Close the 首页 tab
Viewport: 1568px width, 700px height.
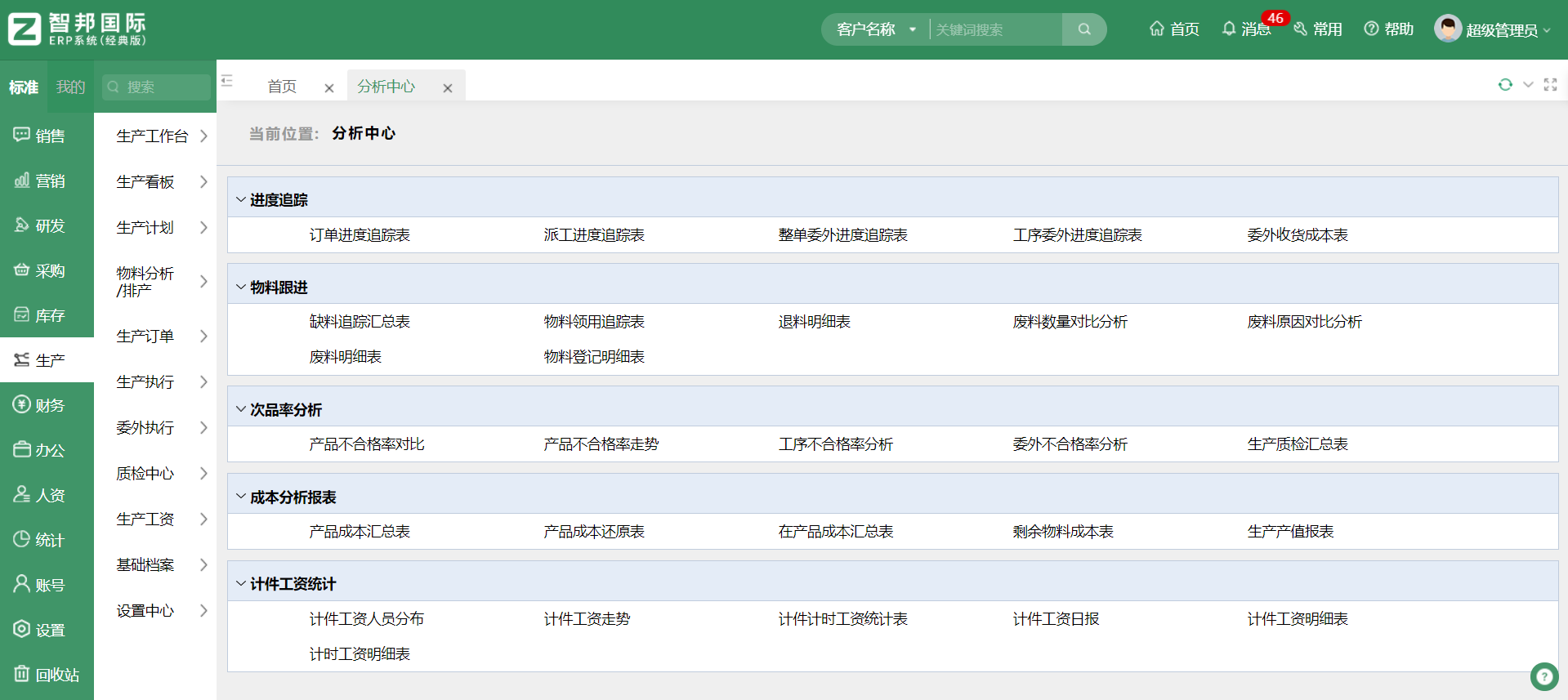(x=329, y=88)
